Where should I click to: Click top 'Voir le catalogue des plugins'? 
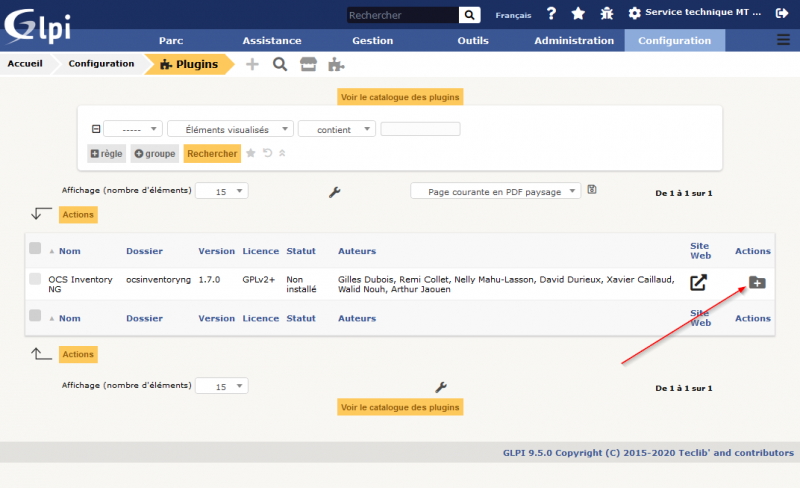pos(400,97)
